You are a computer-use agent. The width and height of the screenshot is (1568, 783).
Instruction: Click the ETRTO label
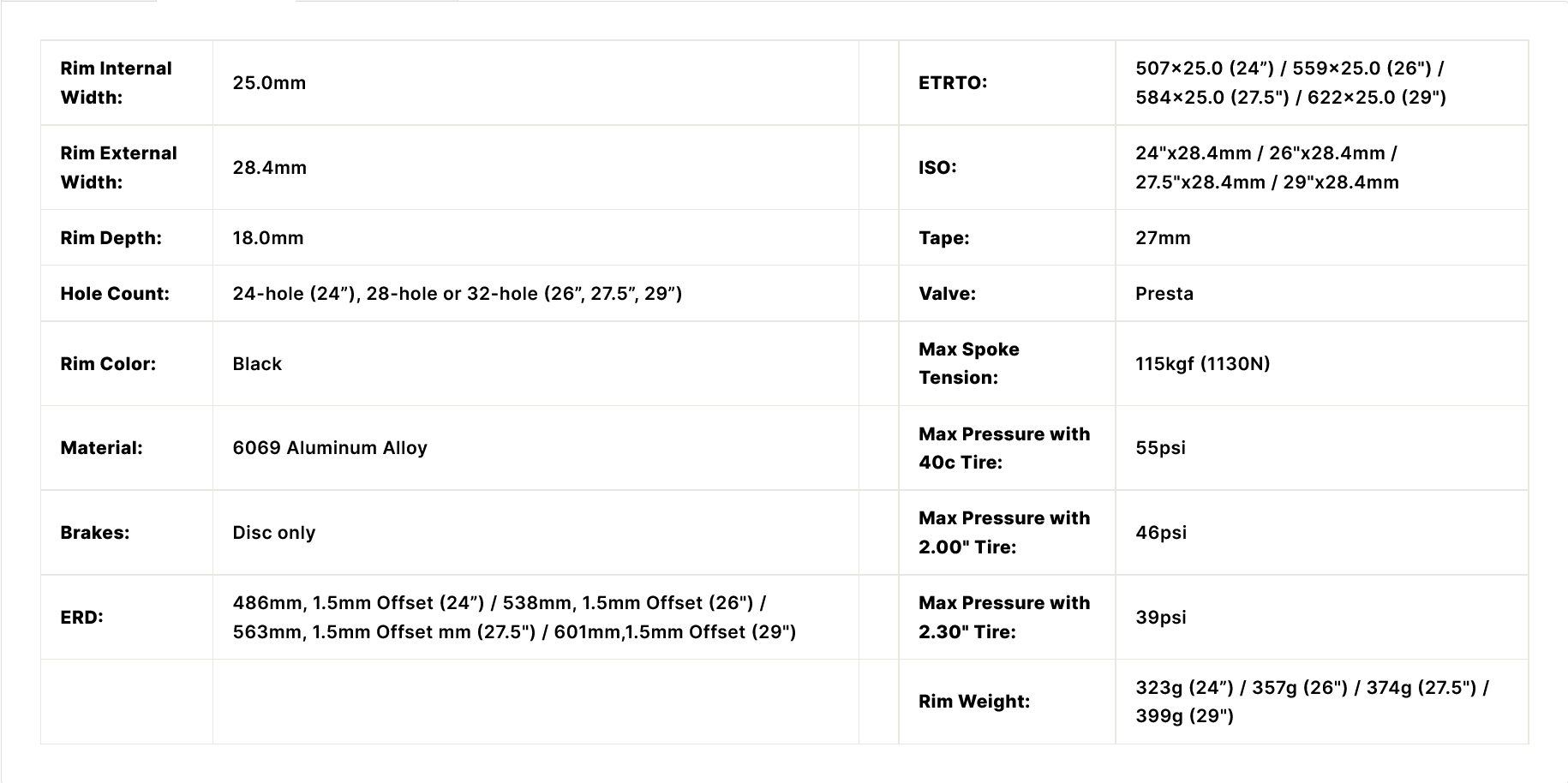click(953, 83)
